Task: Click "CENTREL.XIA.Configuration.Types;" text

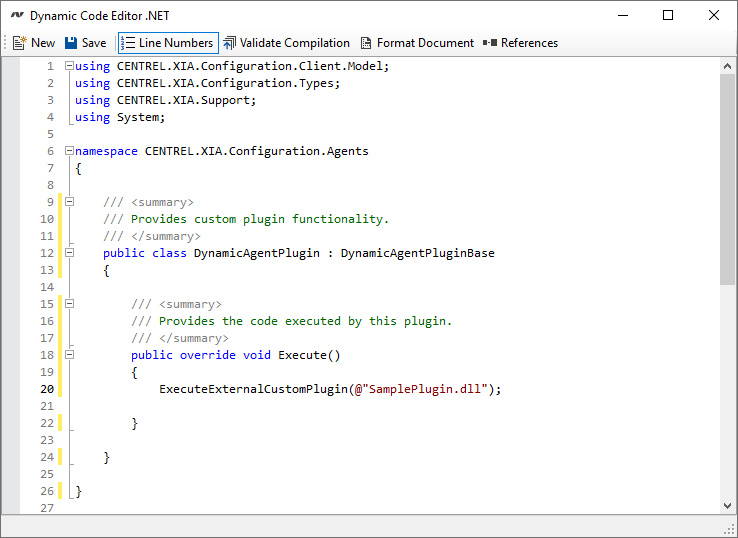Action: [228, 83]
